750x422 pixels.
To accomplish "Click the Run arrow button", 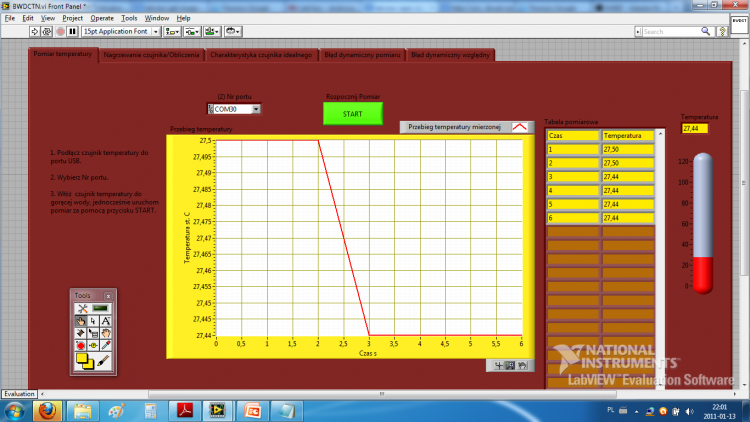I will [x=34, y=32].
